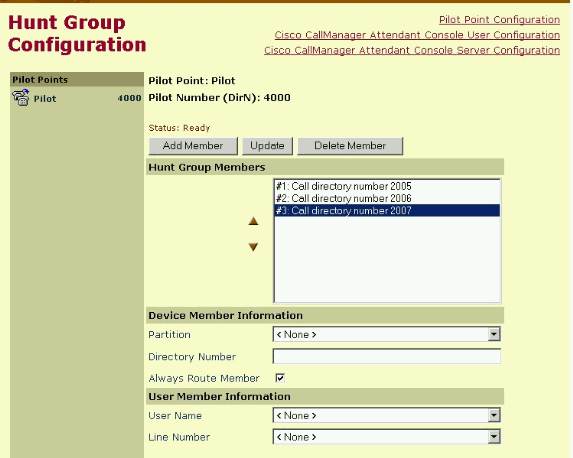Viewport: 573px width, 458px height.
Task: Click the Add Member button
Action: click(193, 146)
